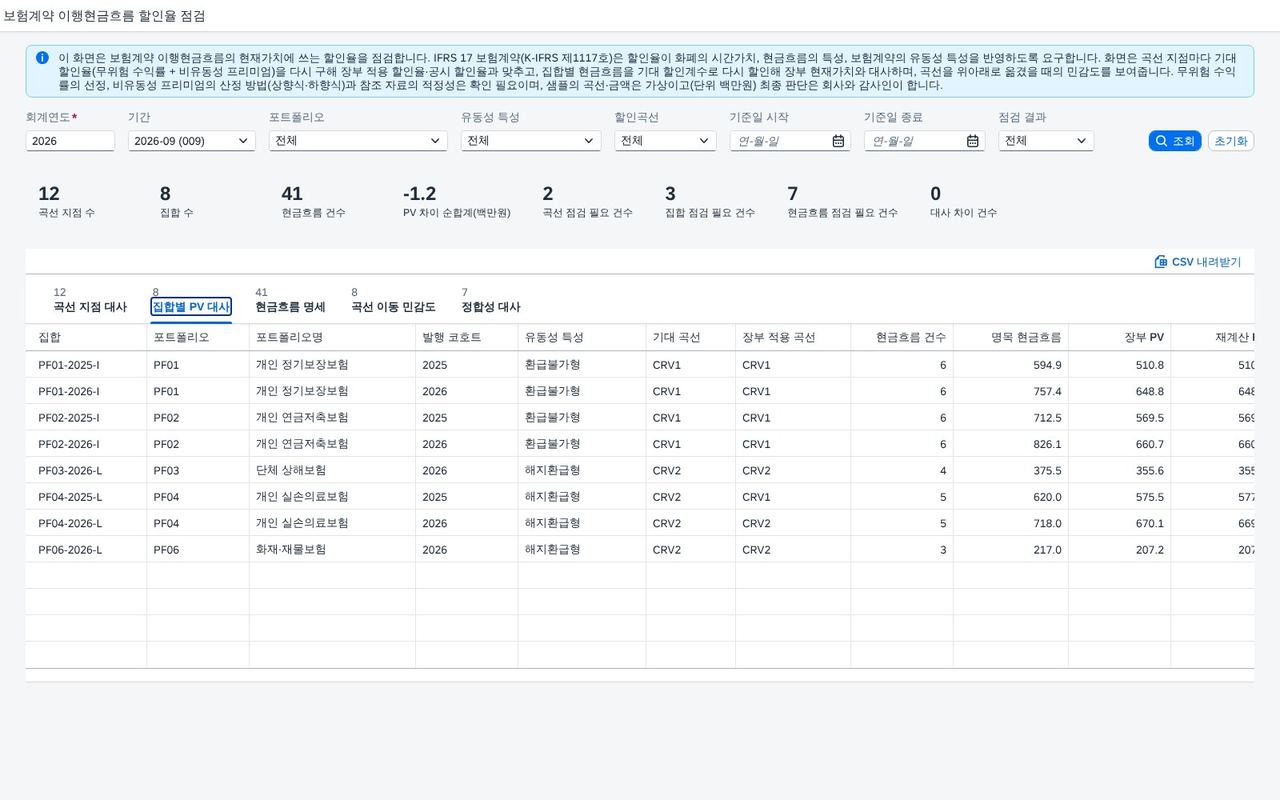This screenshot has height=800, width=1280.
Task: Click the 현금흐름 점검 필요 건수 KPI label
Action: coord(842,213)
